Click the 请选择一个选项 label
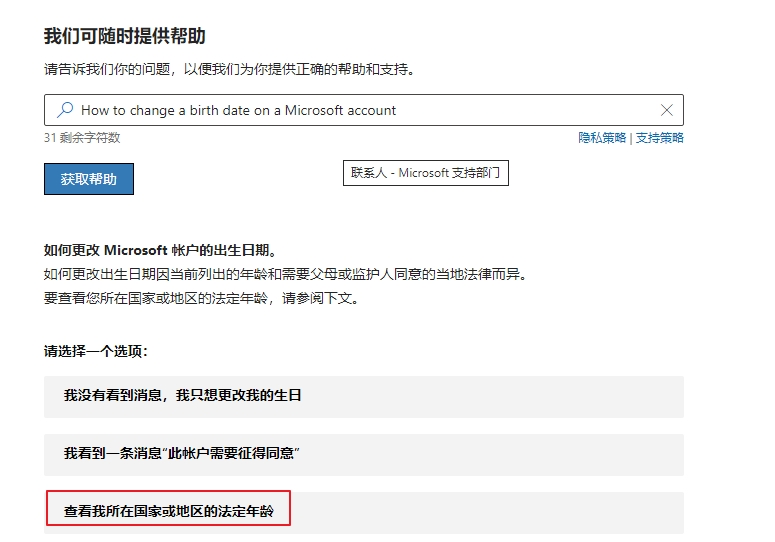775x542 pixels. point(96,352)
